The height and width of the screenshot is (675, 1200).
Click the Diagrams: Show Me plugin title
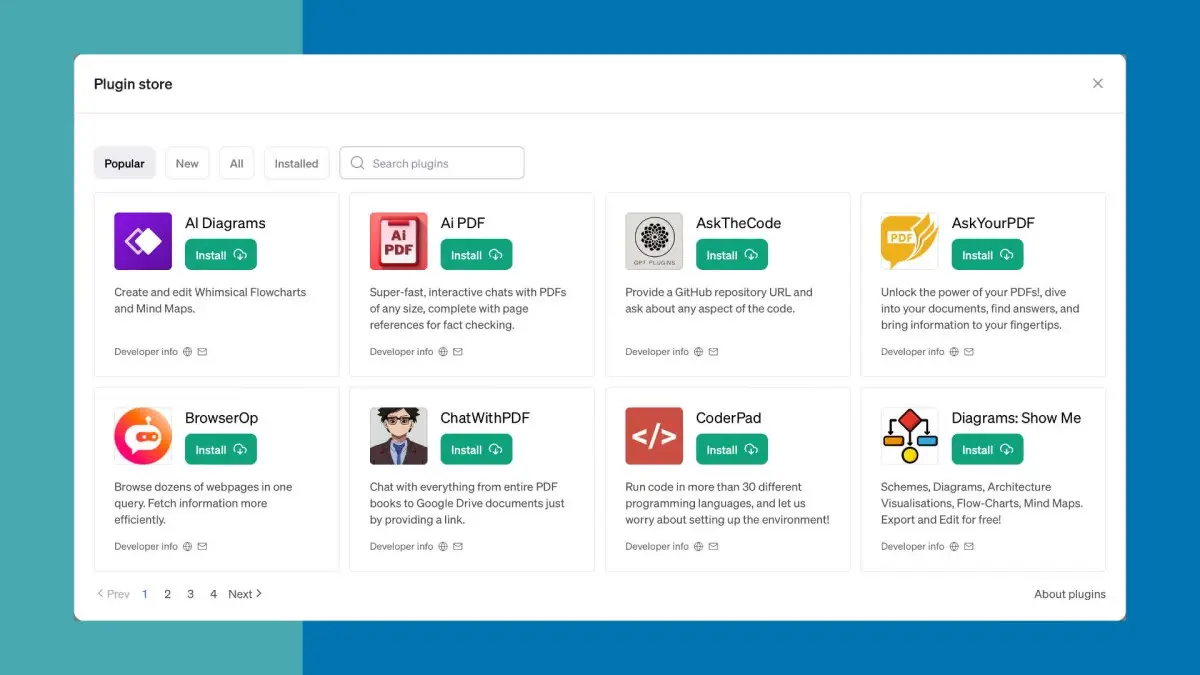[x=1017, y=418]
